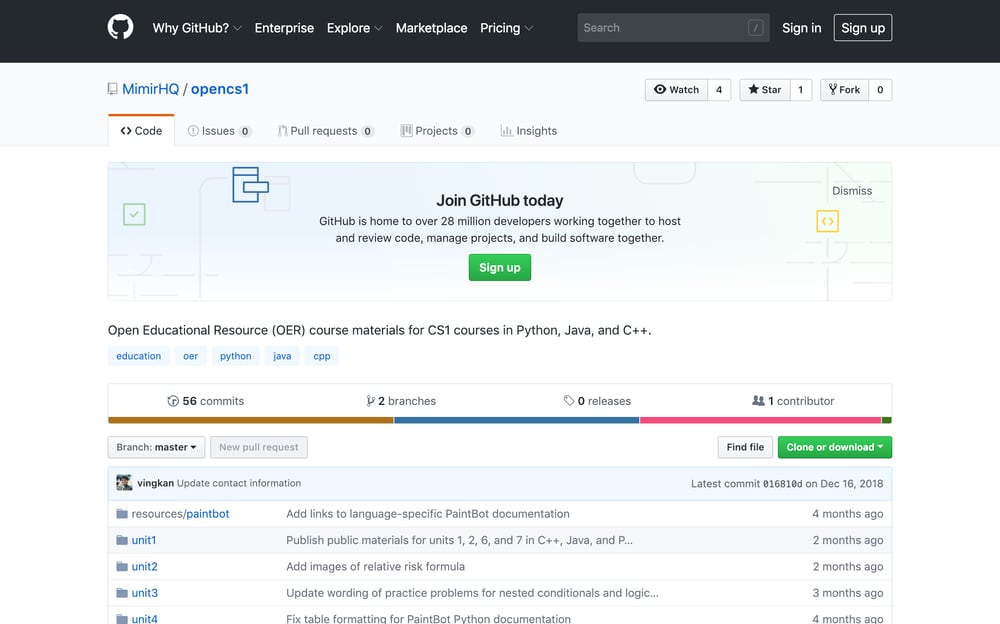
Task: Switch to the Code tab
Action: (141, 131)
